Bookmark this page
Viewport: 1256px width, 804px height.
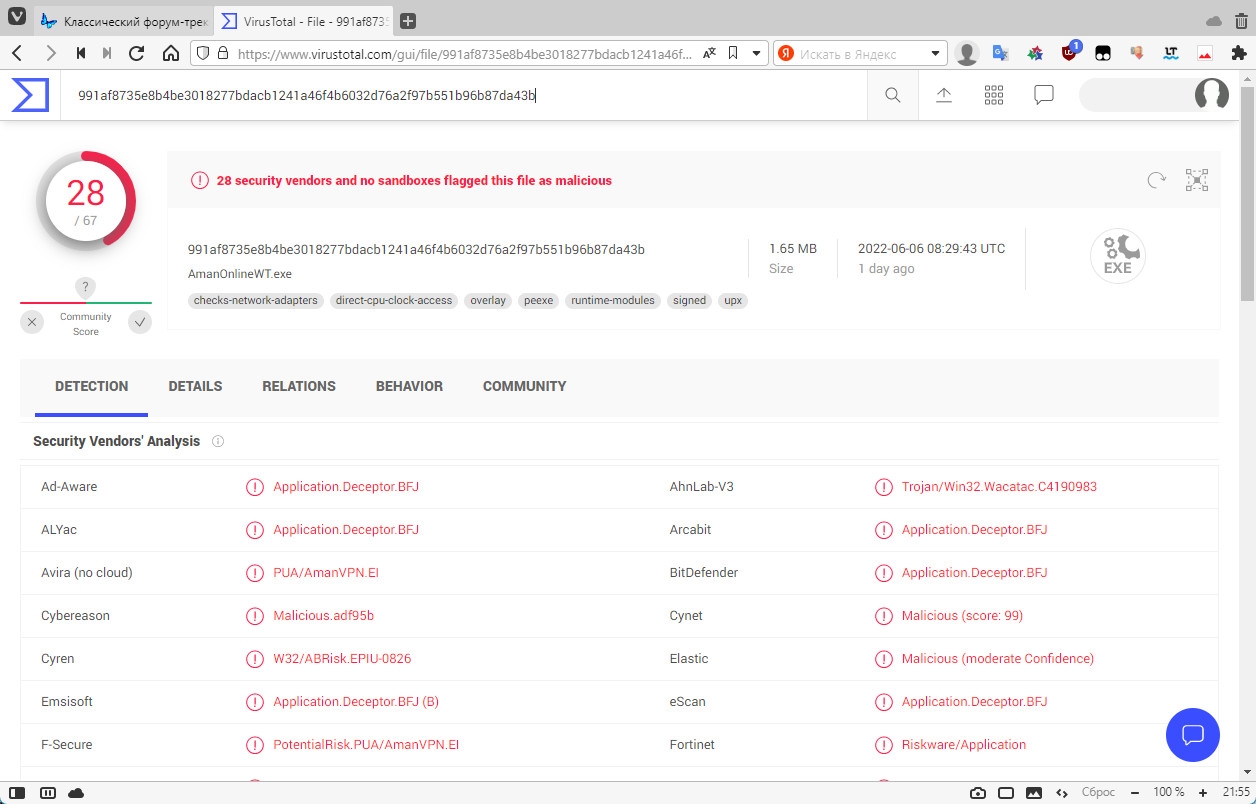click(733, 53)
